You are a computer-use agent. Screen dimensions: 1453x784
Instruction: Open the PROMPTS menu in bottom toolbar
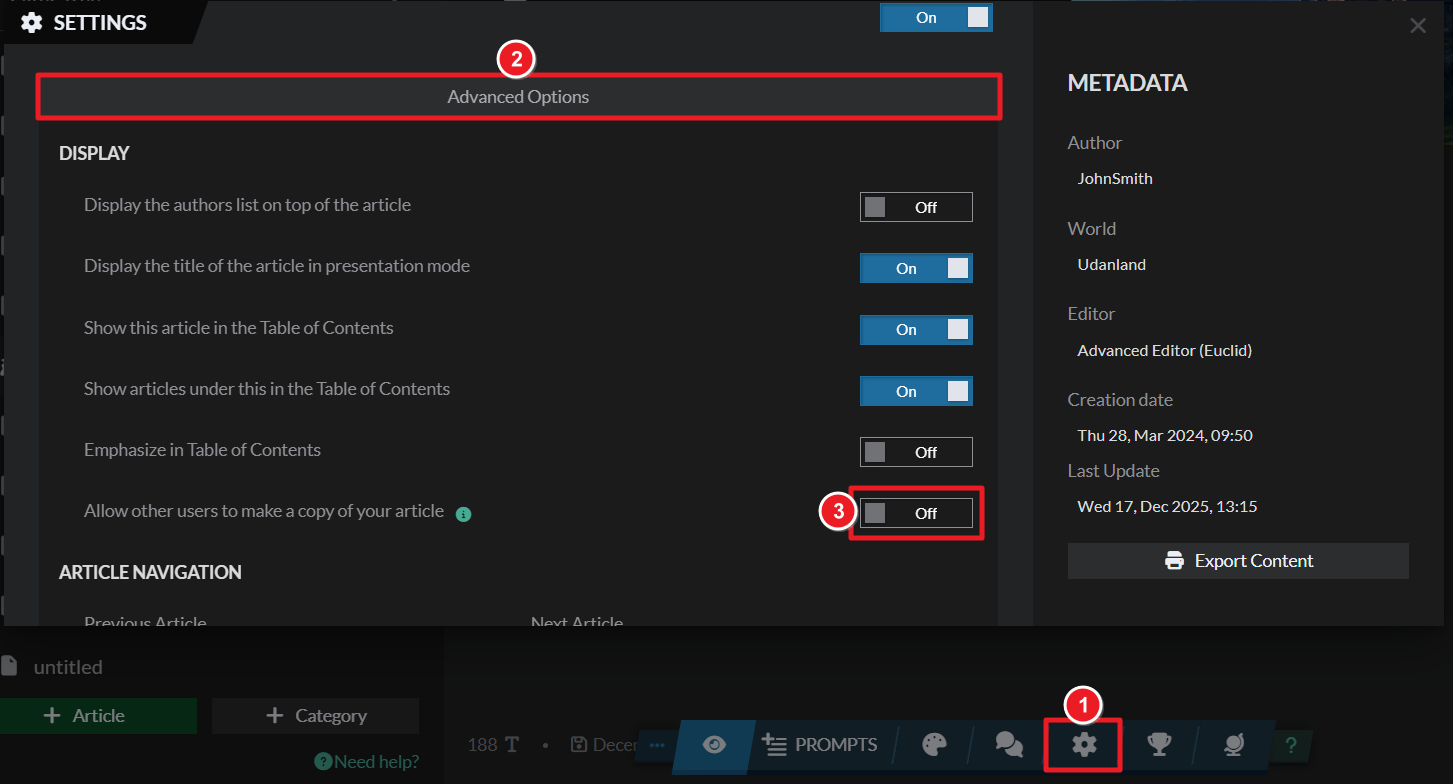[x=819, y=745]
